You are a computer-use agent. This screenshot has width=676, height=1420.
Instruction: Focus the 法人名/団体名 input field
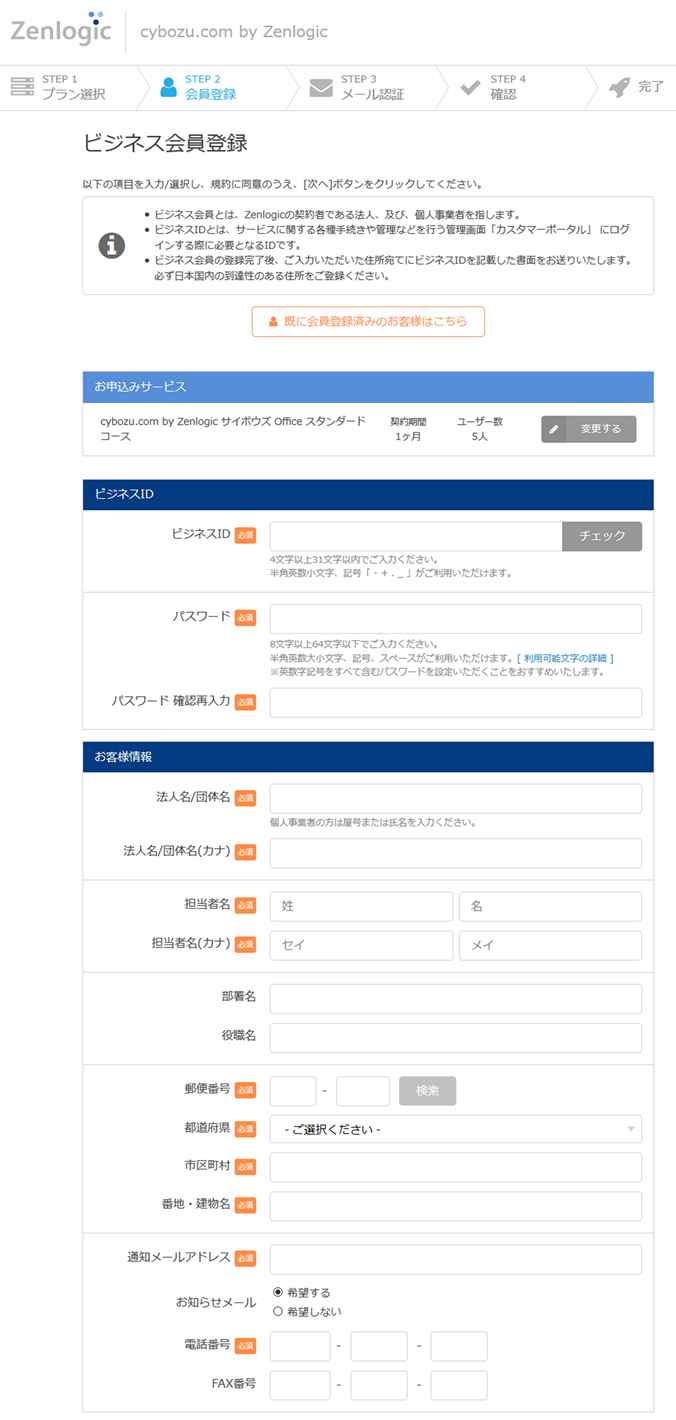tap(456, 799)
